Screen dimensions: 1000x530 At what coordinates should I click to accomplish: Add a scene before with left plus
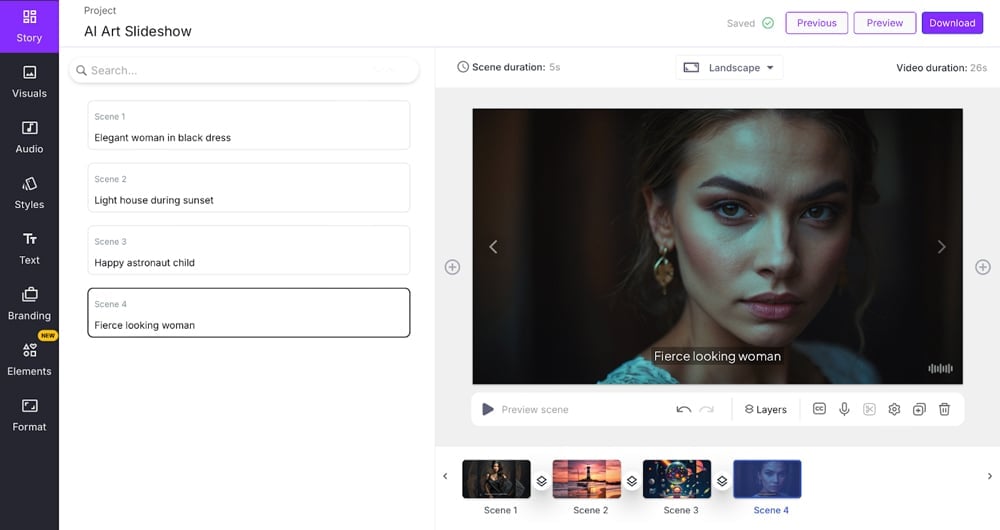(452, 267)
